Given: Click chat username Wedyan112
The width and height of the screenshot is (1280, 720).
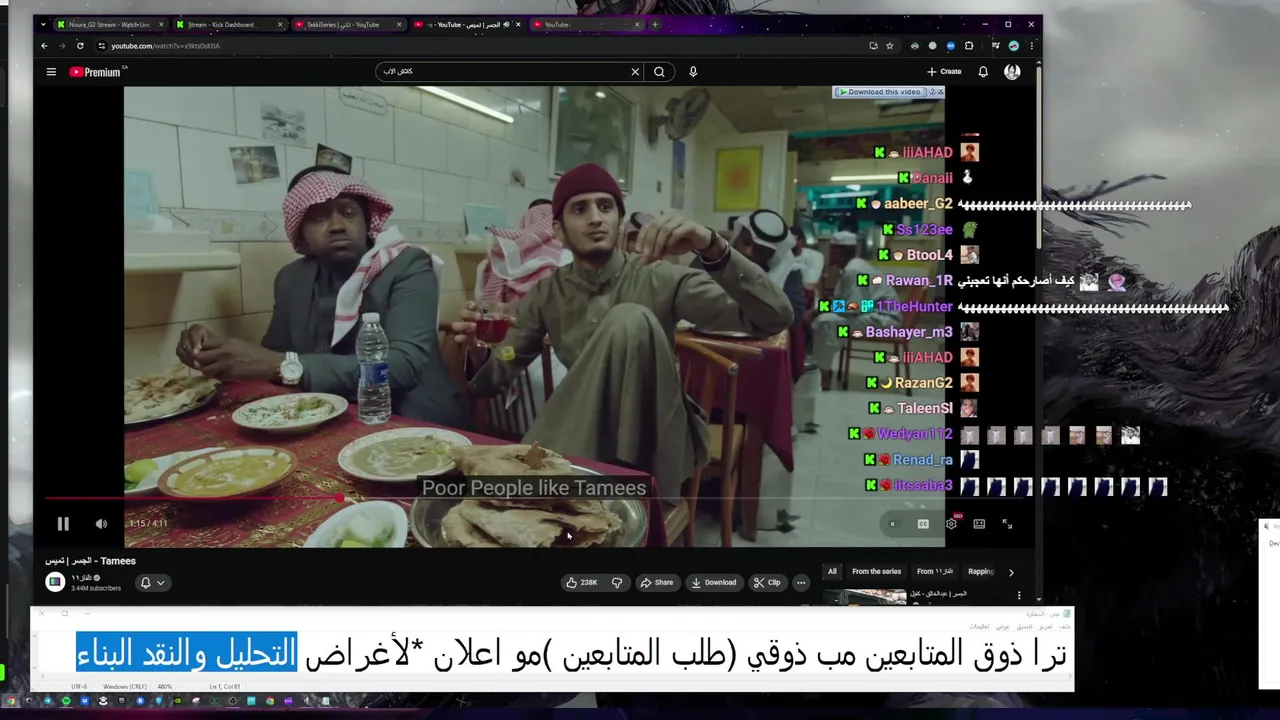Looking at the screenshot, I should click(x=914, y=434).
